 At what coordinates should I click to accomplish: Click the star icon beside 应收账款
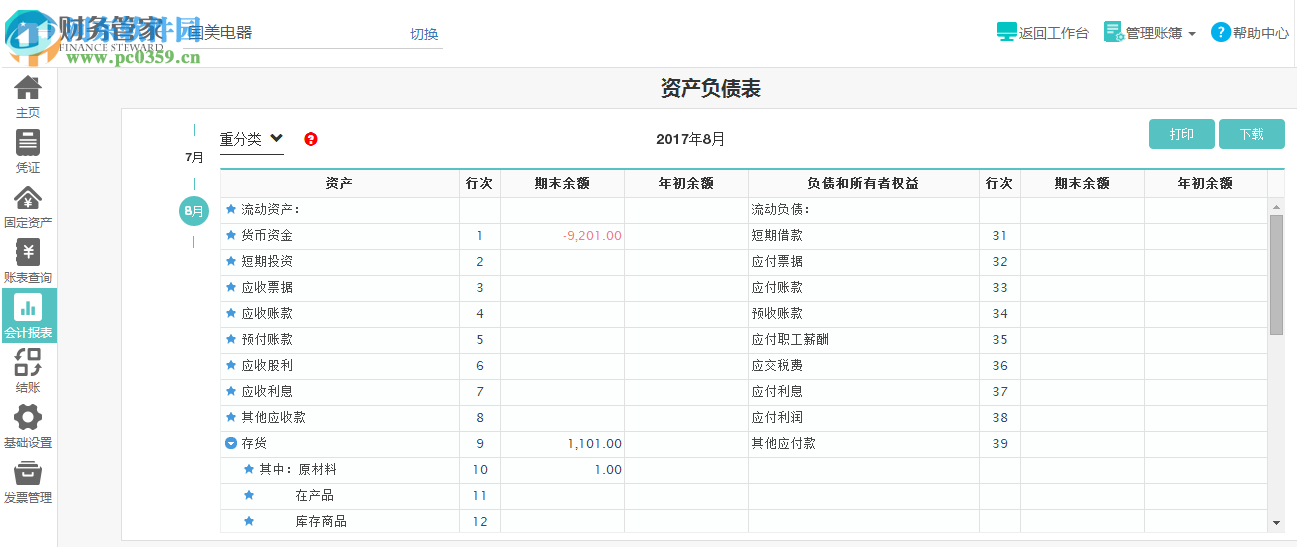(231, 314)
